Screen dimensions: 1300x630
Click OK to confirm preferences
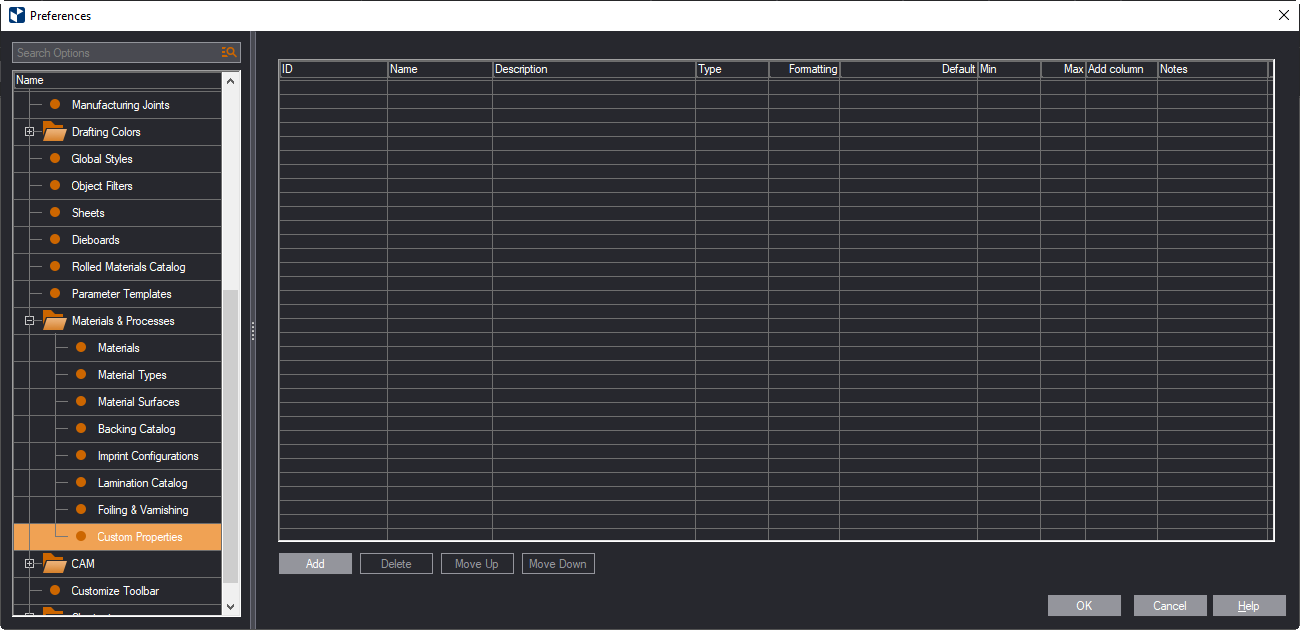[1084, 606]
